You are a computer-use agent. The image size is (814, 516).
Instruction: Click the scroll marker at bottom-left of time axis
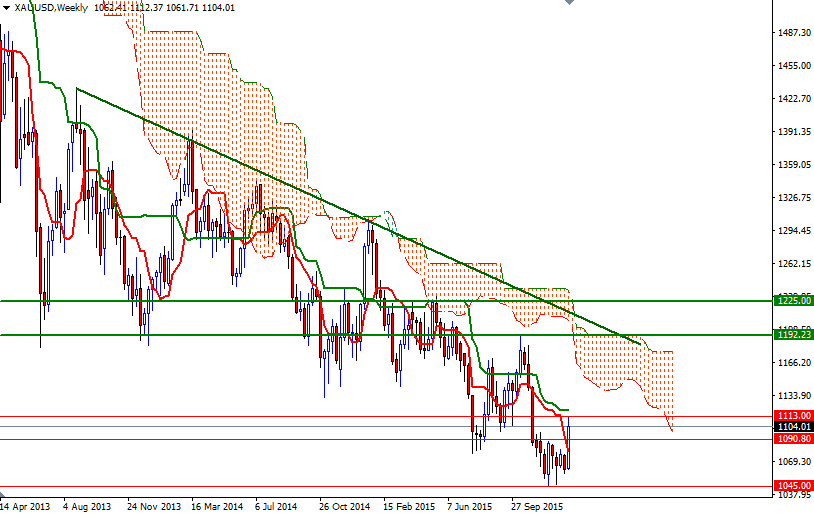pyautogui.click(x=3, y=493)
